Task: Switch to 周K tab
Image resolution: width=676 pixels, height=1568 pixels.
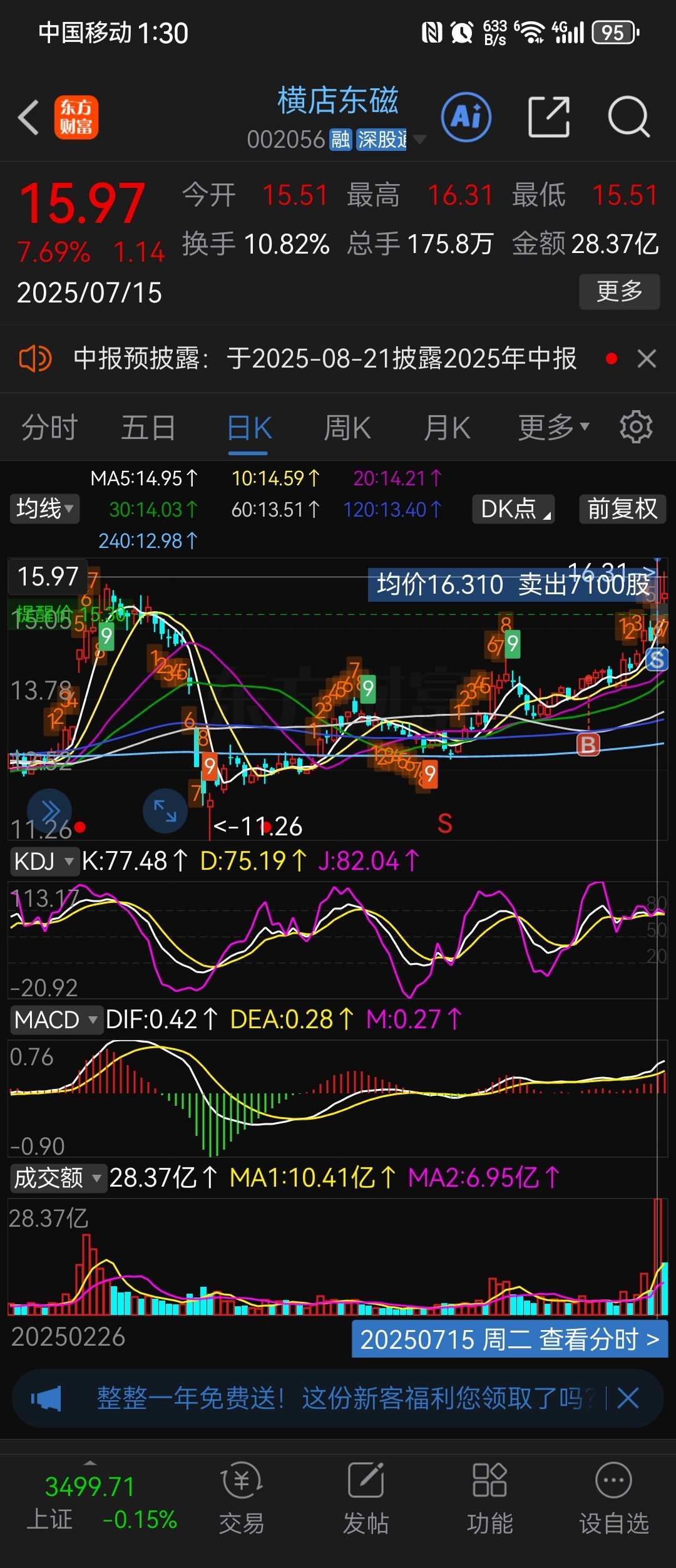Action: point(347,428)
